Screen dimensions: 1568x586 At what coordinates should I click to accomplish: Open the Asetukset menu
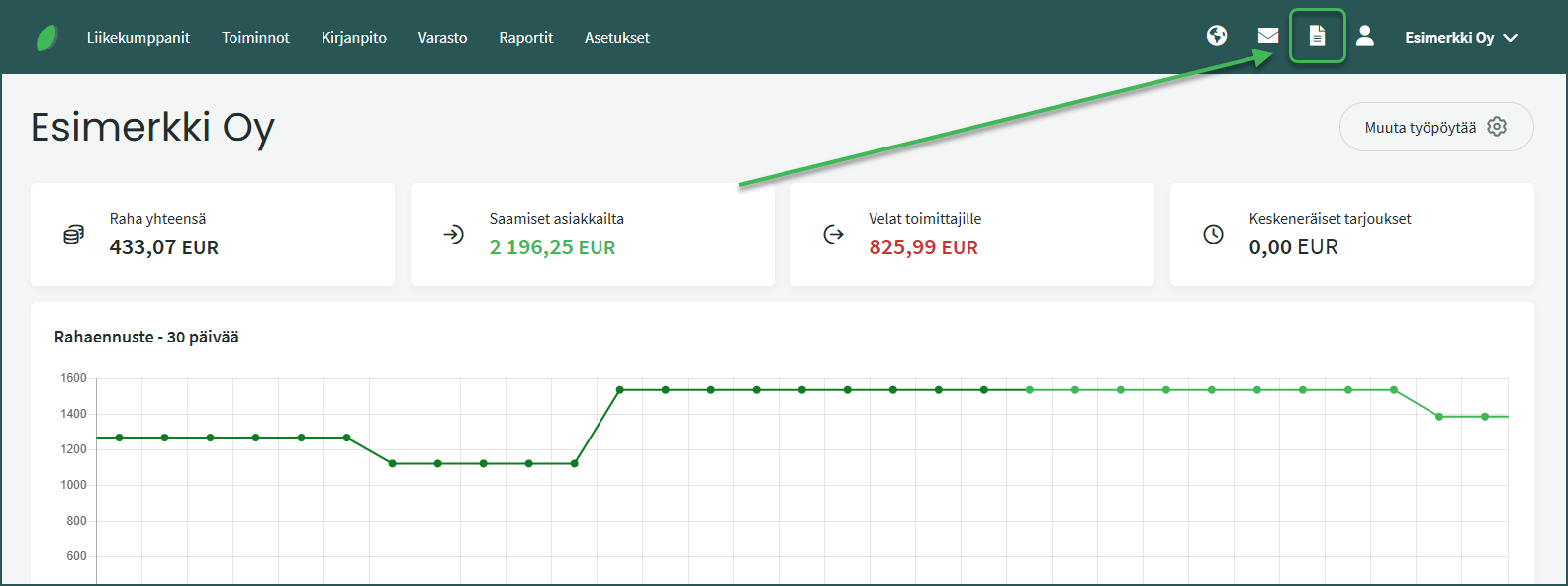pos(617,38)
